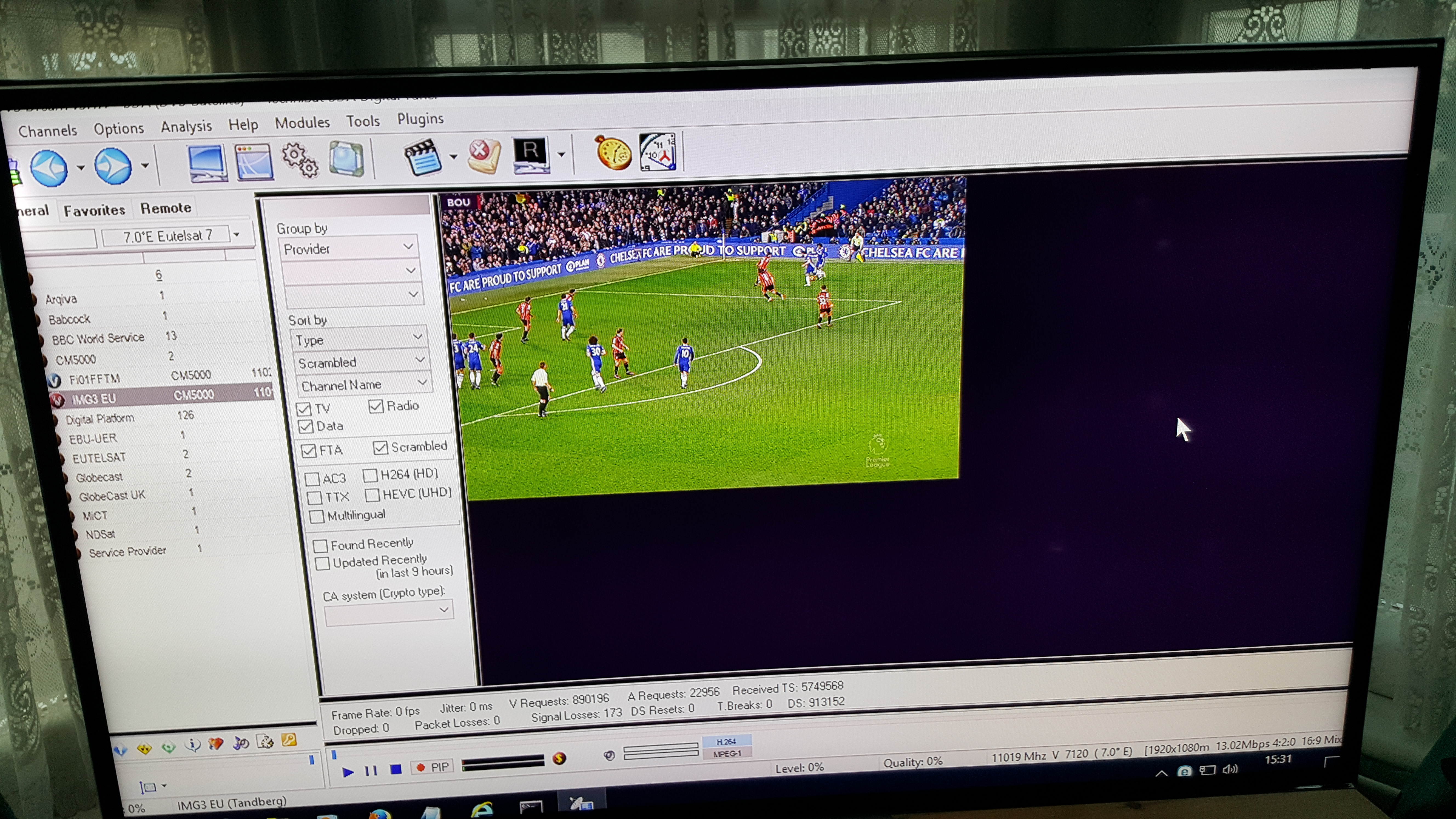Open the Channels menu
The width and height of the screenshot is (1456, 819).
click(47, 130)
